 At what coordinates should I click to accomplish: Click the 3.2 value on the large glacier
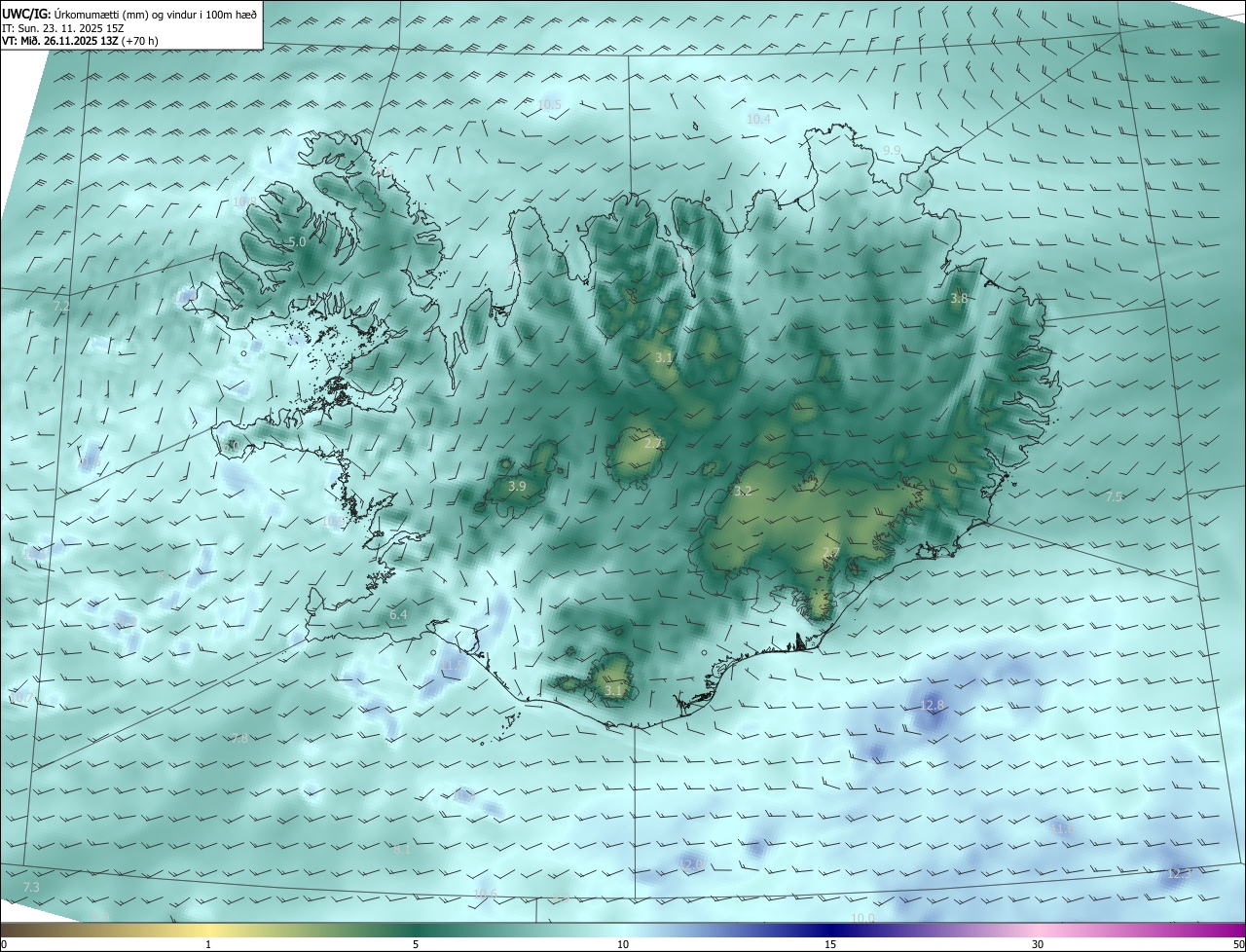click(x=743, y=491)
